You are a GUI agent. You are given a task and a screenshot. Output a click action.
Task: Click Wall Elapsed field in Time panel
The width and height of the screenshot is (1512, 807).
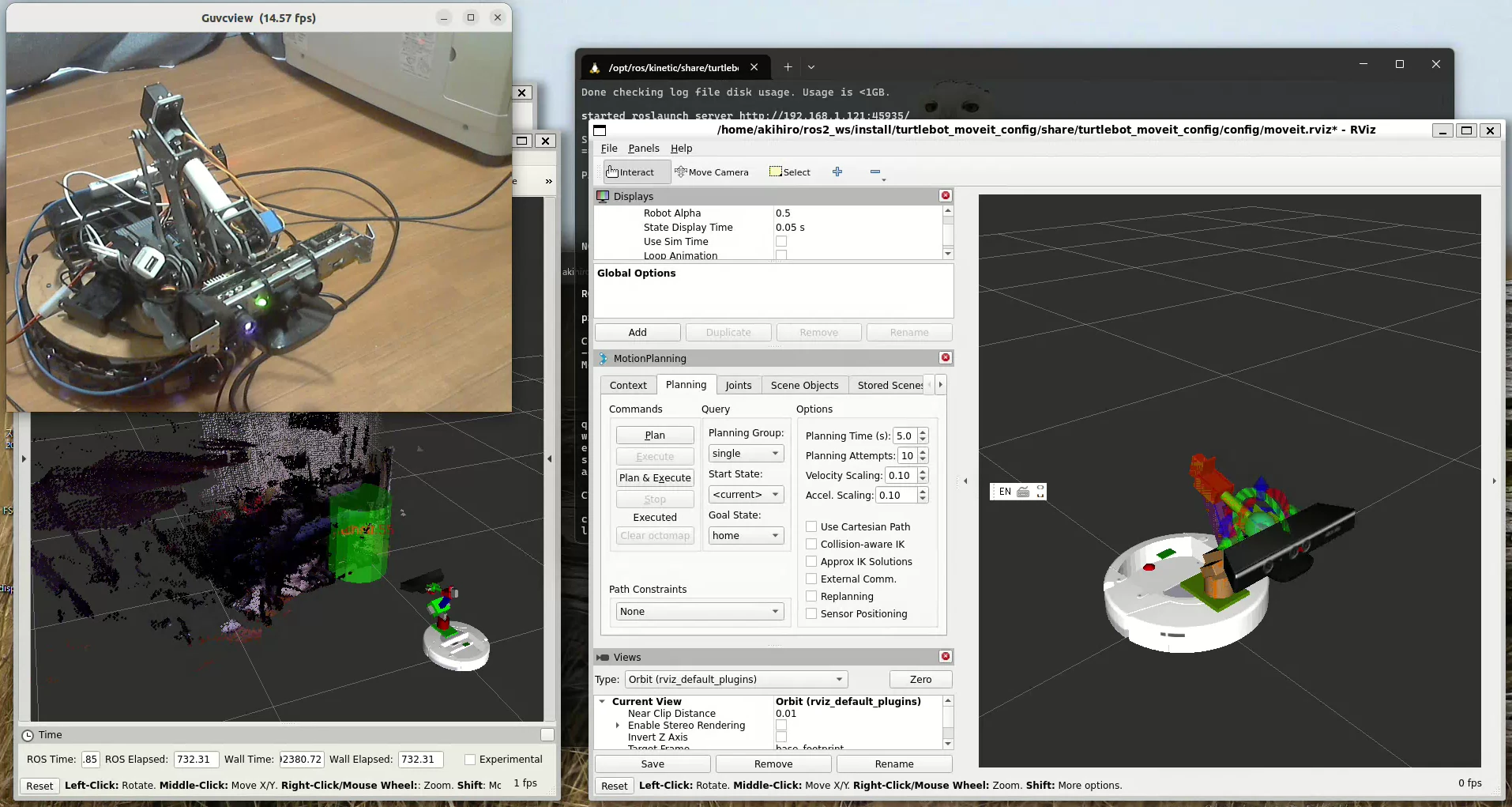click(x=421, y=760)
